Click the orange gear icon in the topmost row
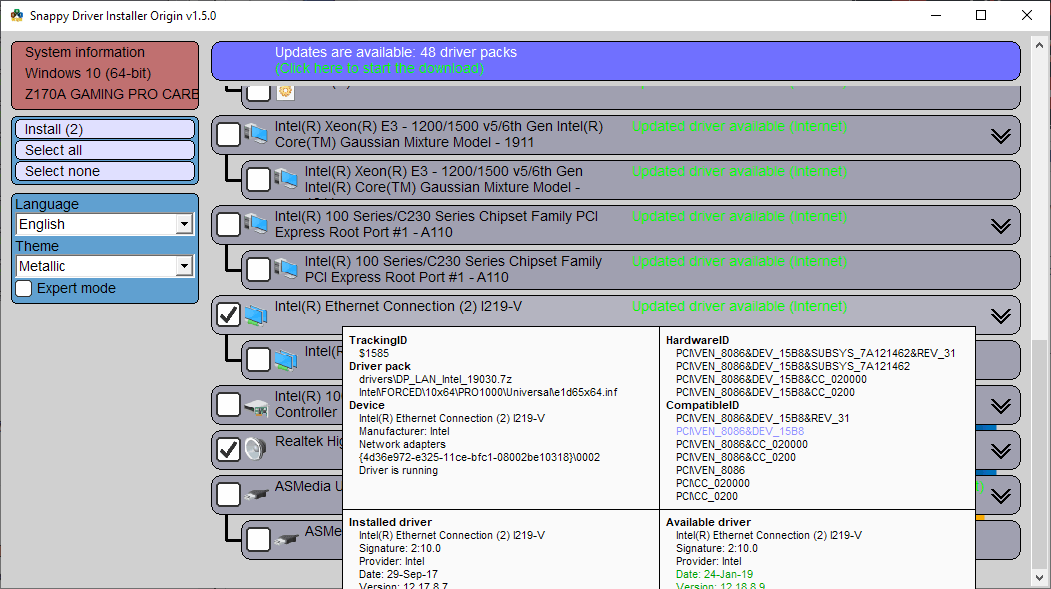The image size is (1051, 589). click(x=286, y=92)
